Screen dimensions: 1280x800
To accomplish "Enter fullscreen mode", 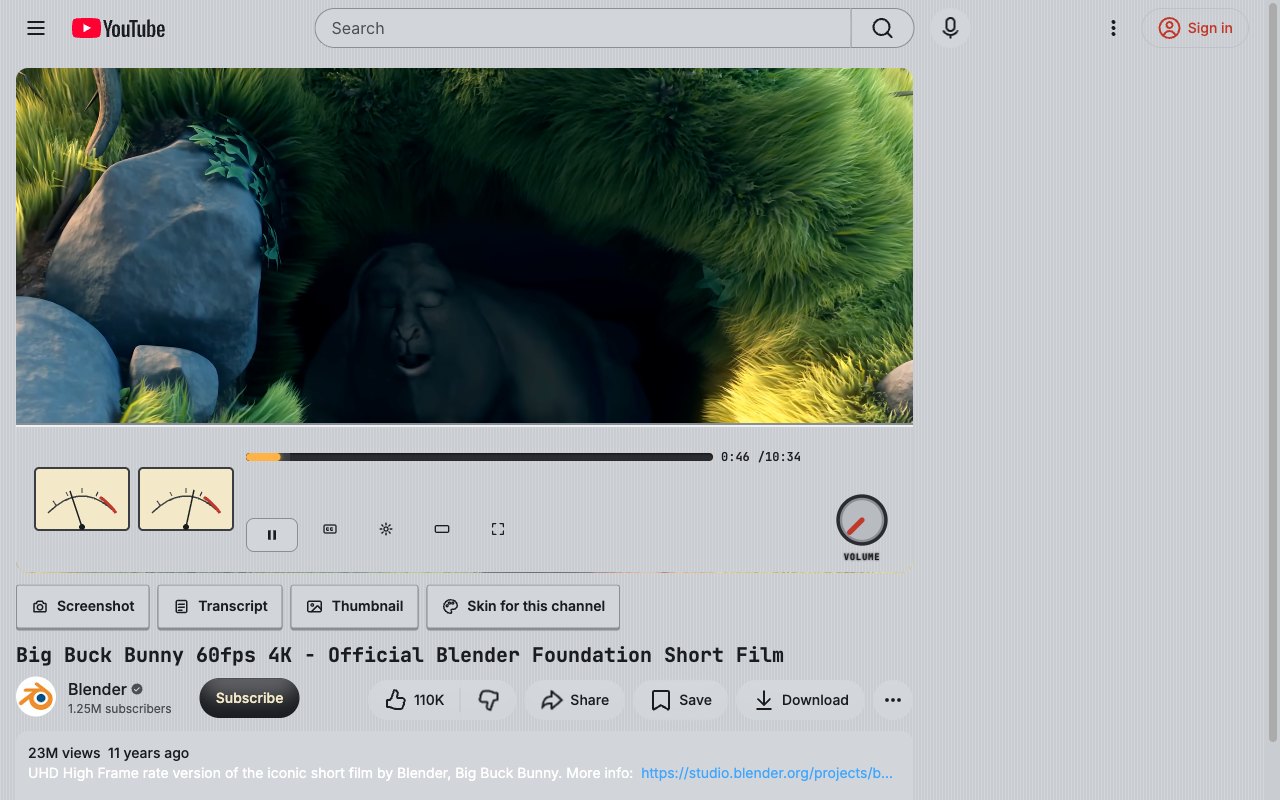I will coord(498,529).
